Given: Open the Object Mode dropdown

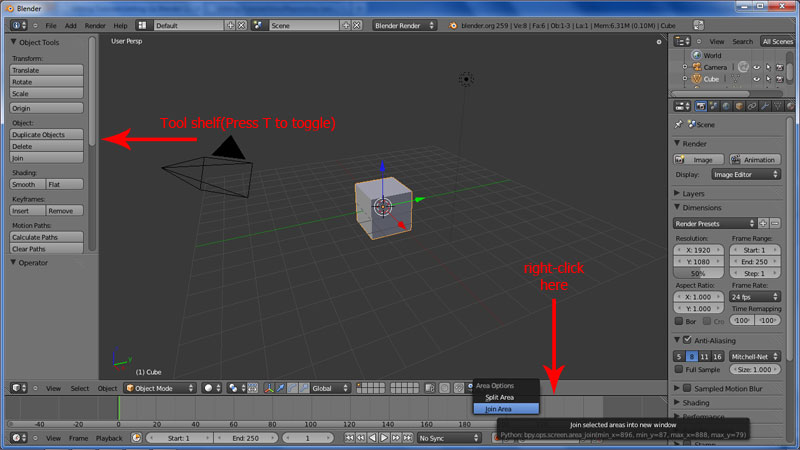Looking at the screenshot, I should point(158,388).
